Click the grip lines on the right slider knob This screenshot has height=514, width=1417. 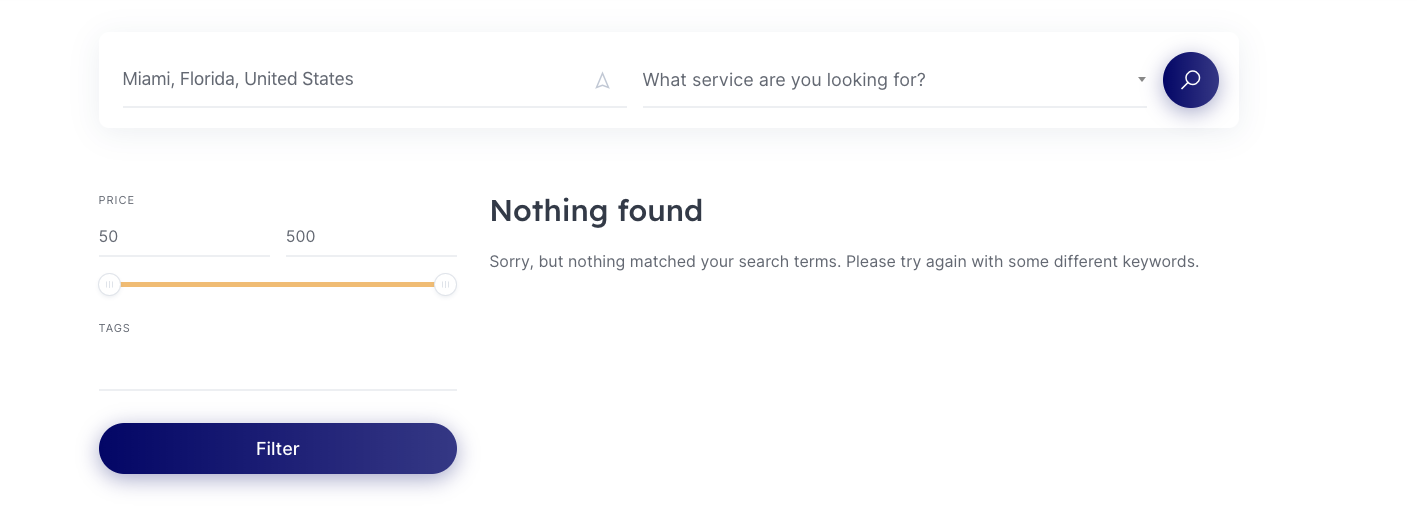coord(446,285)
